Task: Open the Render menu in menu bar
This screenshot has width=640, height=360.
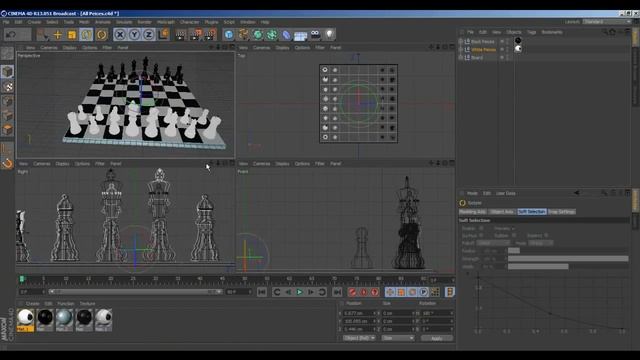Action: (144, 22)
